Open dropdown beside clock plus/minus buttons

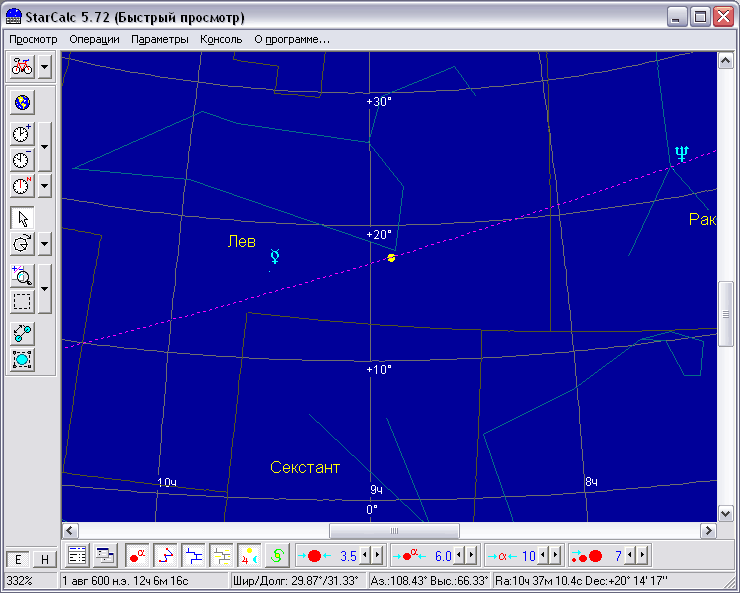44,147
